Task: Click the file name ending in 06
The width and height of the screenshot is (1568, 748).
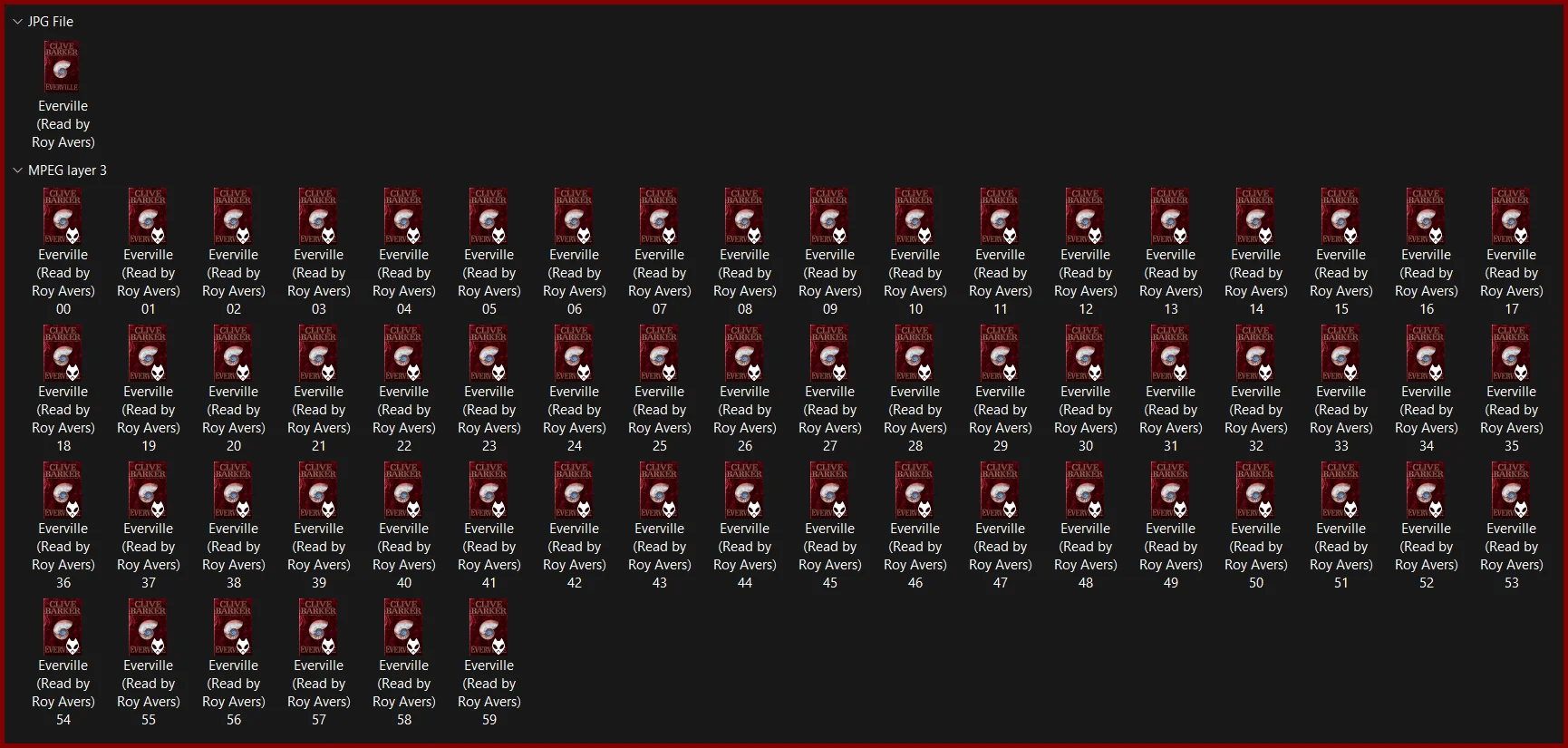Action: (574, 282)
